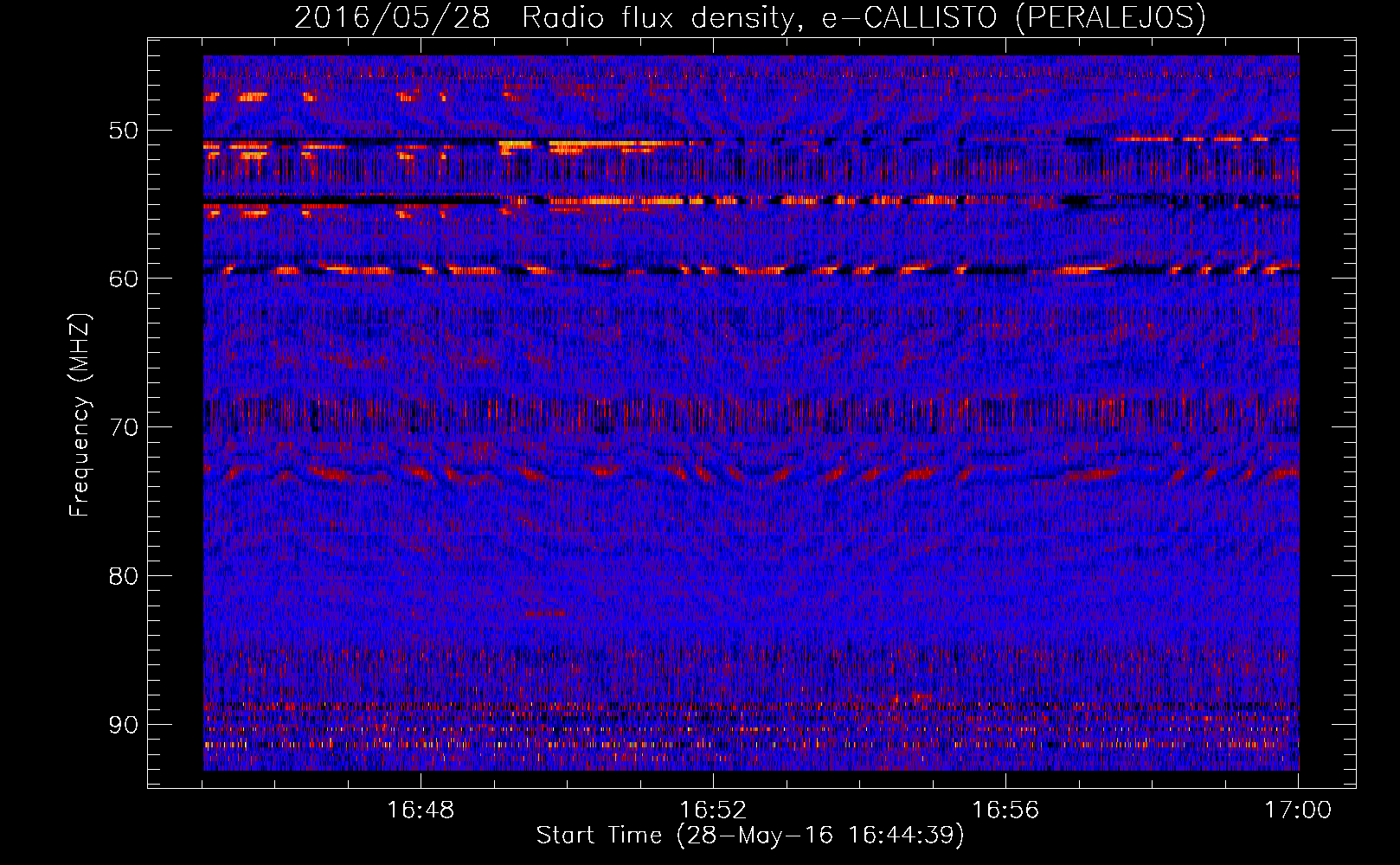Click the 80 MHz frequency tick label
The image size is (1400, 865).
click(123, 576)
